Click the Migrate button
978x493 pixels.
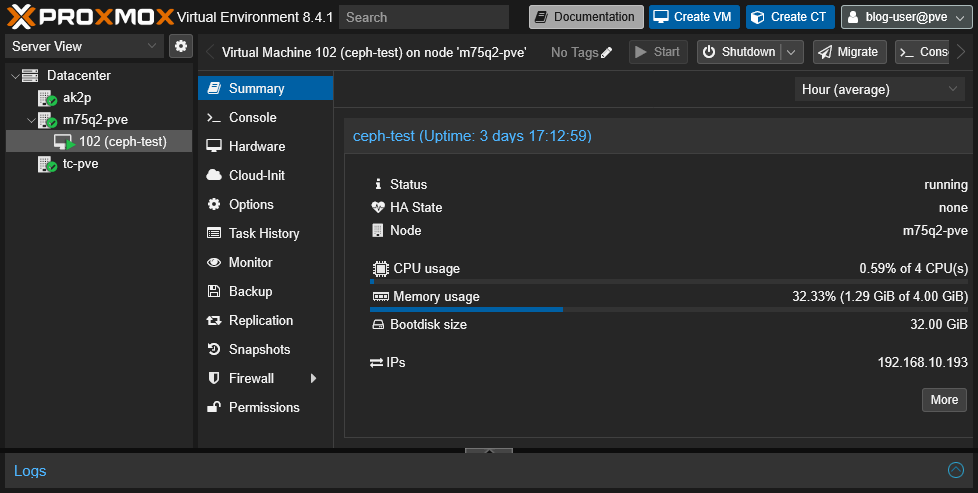(x=850, y=52)
